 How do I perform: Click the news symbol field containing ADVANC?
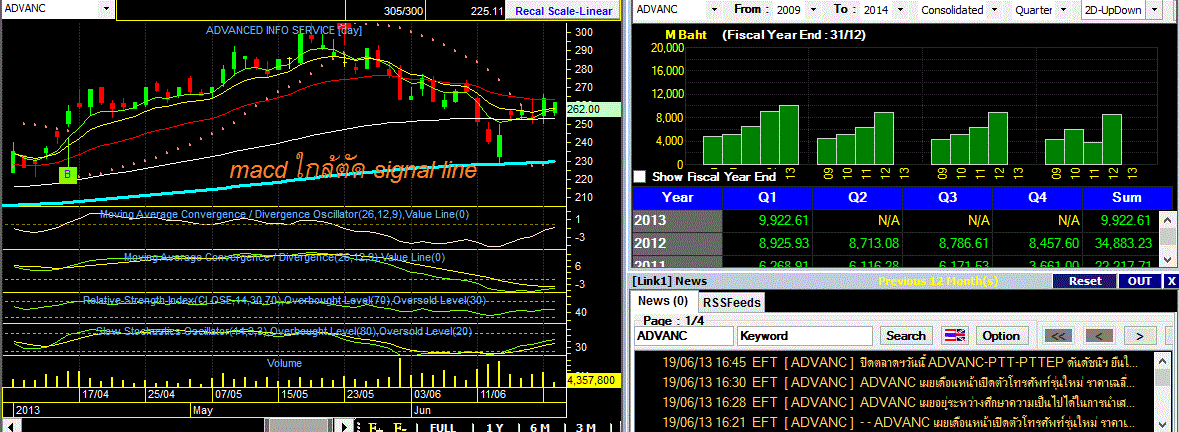683,336
